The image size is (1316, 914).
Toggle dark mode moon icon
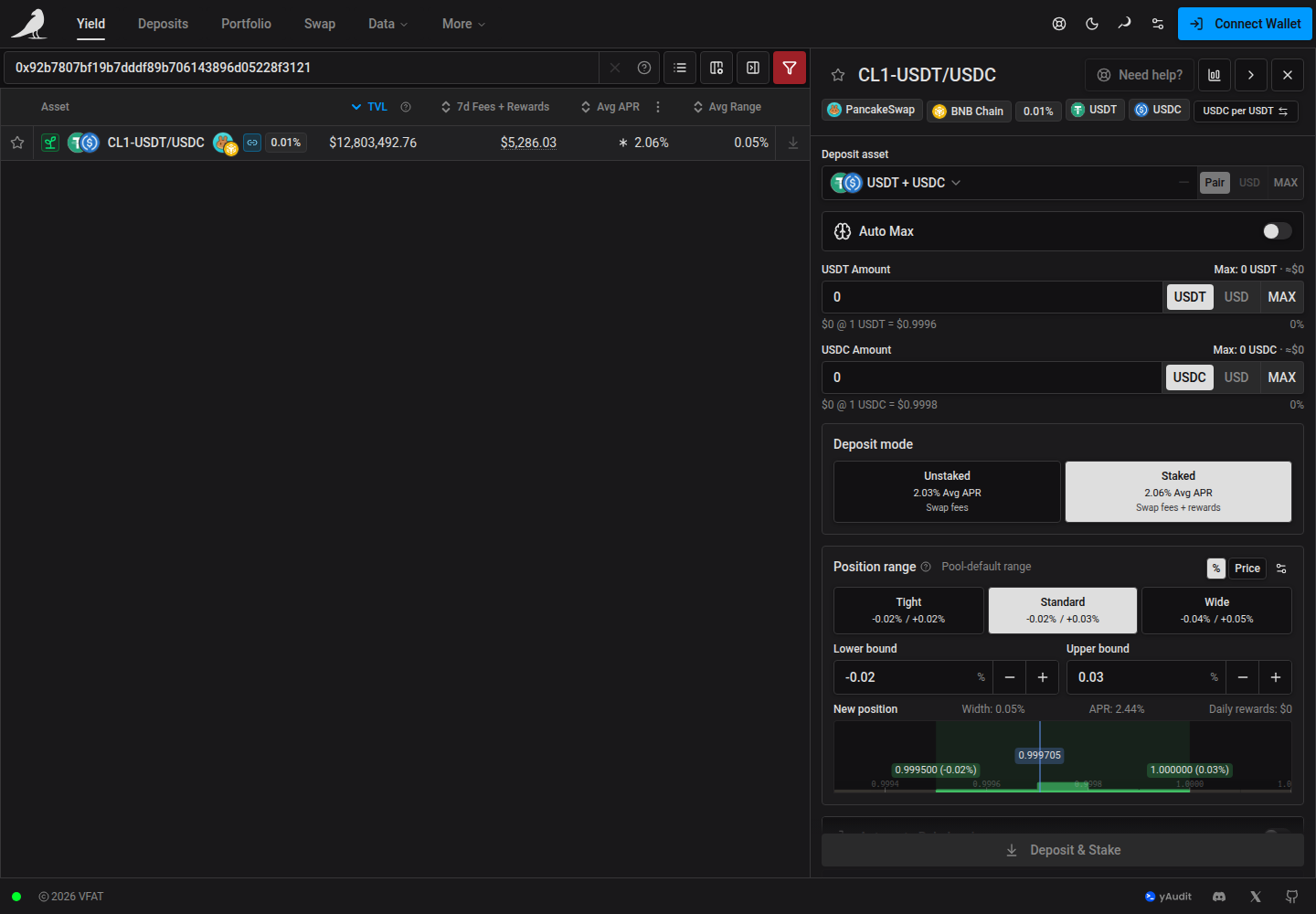pos(1092,24)
